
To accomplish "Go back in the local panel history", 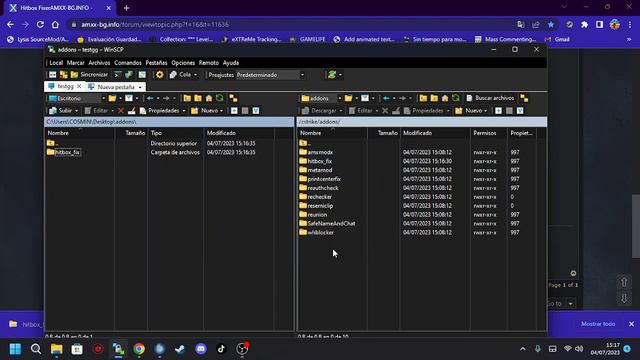I will click(x=150, y=98).
